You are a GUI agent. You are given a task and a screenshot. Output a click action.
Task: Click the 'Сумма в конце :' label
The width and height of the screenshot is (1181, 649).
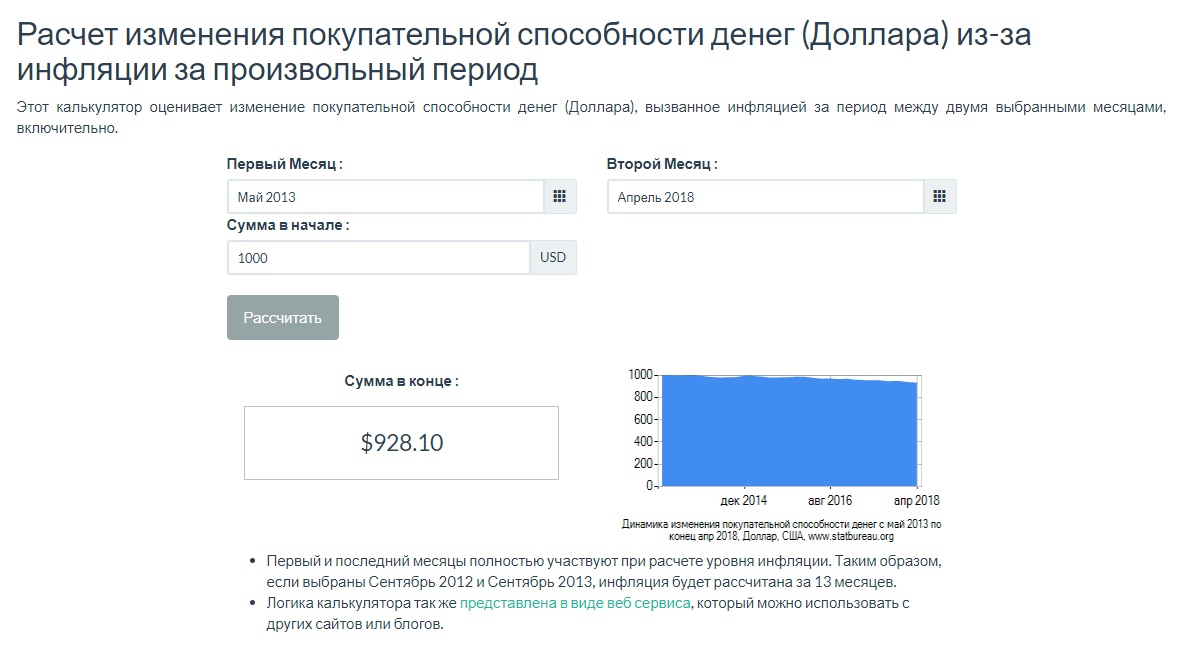click(401, 381)
